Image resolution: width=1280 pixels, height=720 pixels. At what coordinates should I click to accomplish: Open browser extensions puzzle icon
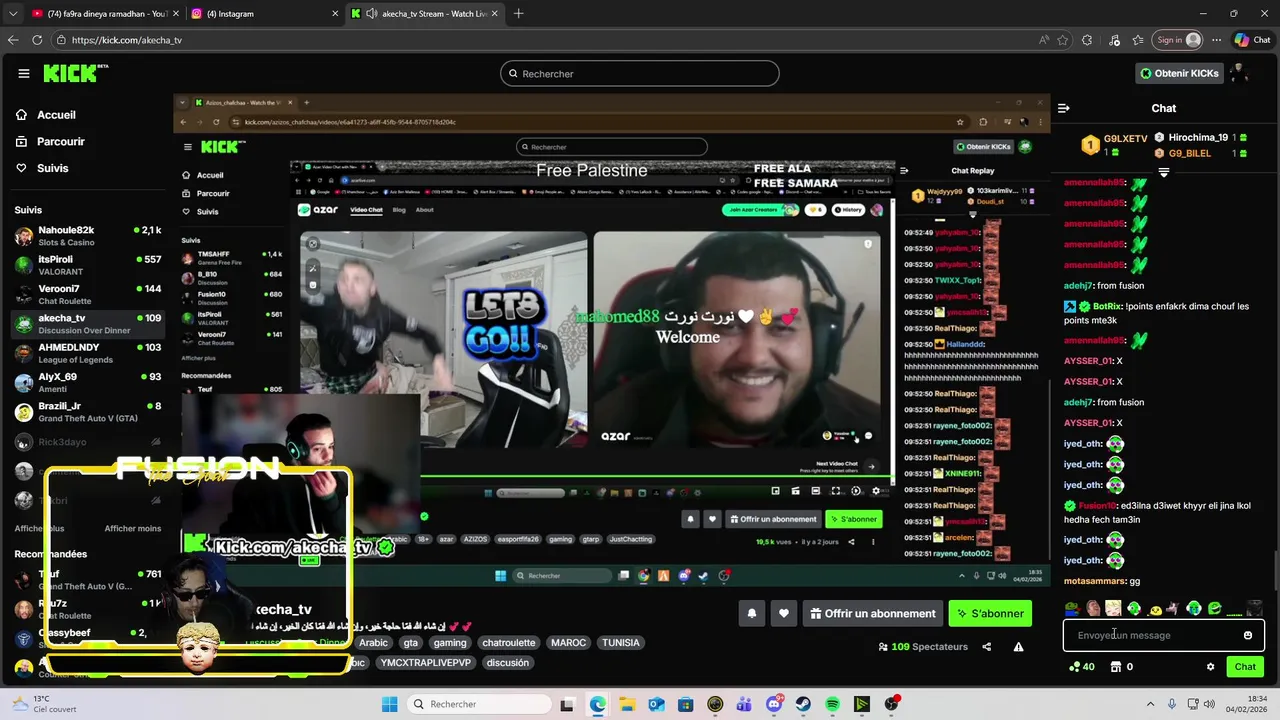pos(1088,40)
